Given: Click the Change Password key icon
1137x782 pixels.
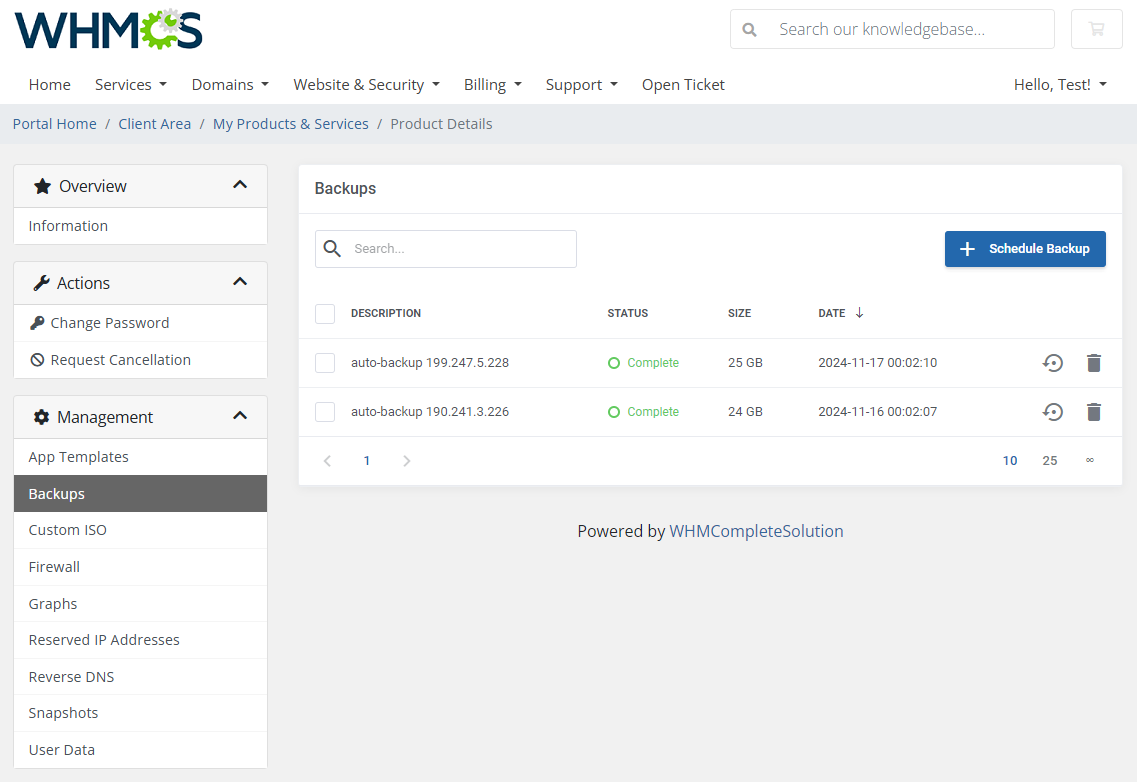Looking at the screenshot, I should 37,323.
